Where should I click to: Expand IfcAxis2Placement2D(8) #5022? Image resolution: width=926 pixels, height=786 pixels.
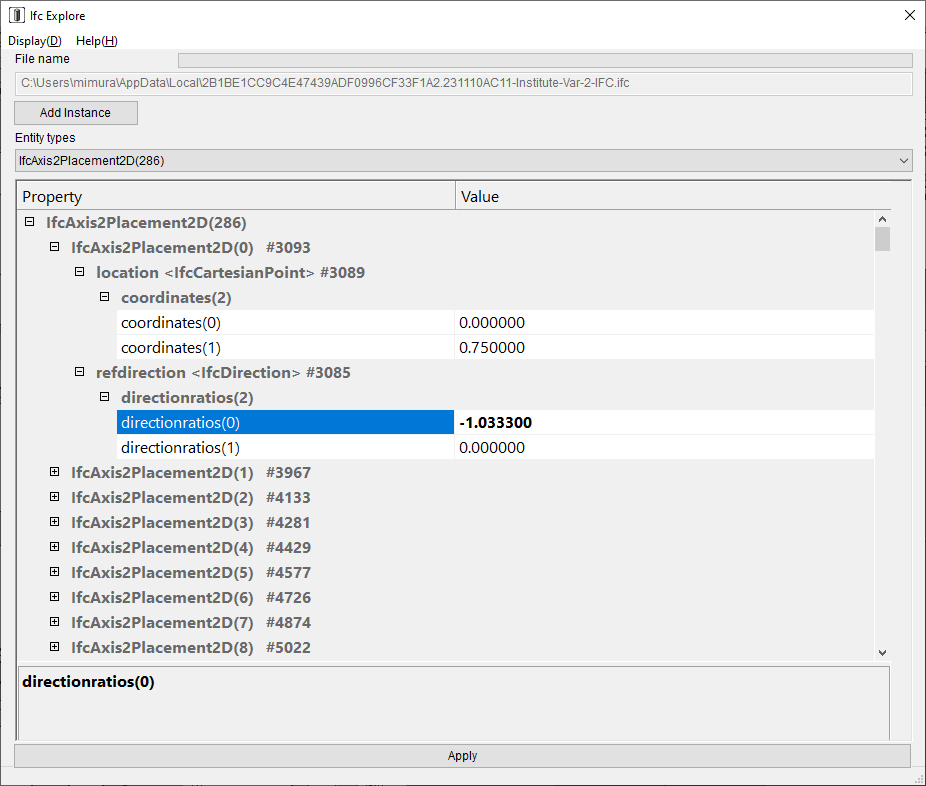54,647
